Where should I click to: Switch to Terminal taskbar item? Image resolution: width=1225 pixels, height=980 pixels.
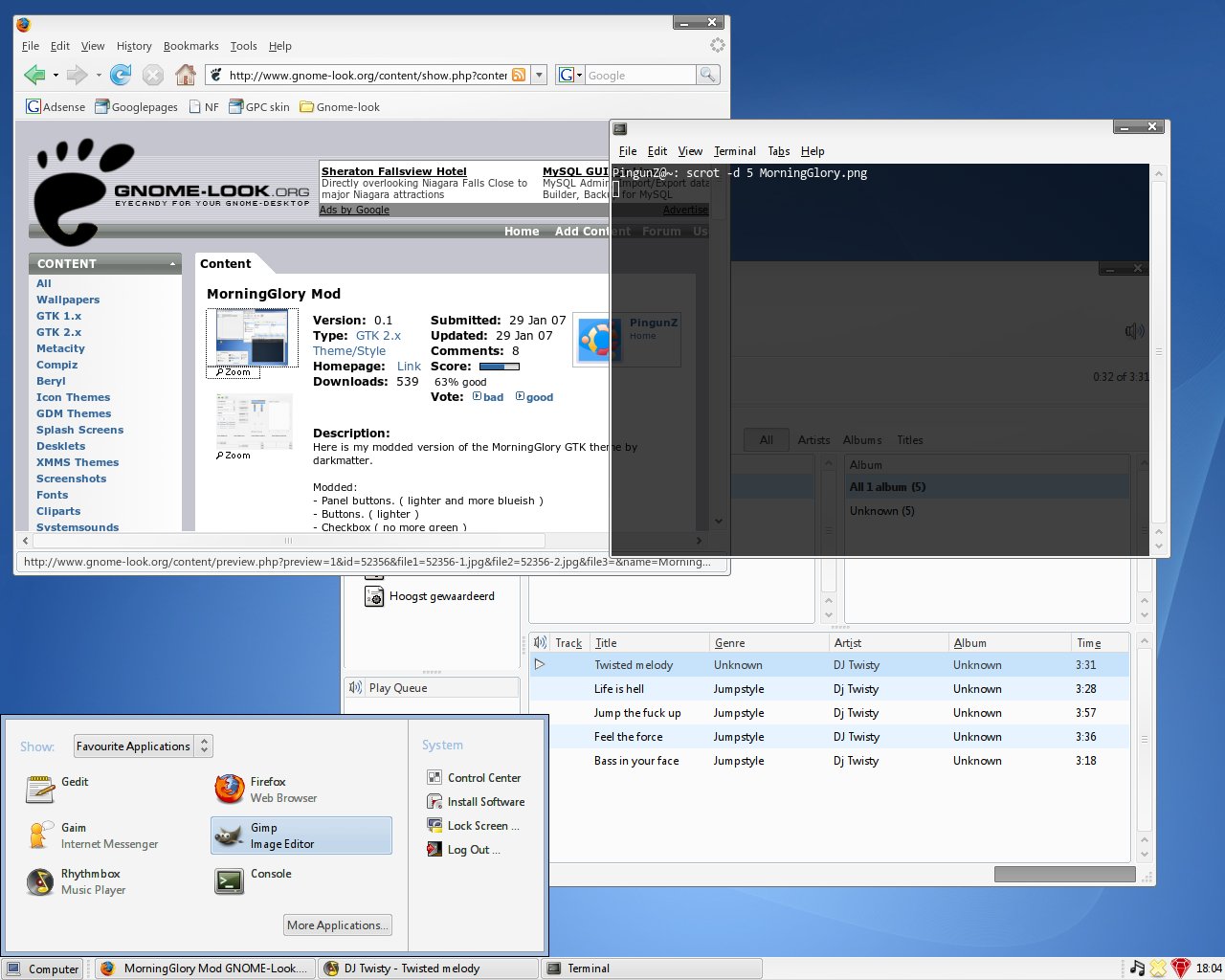652,969
